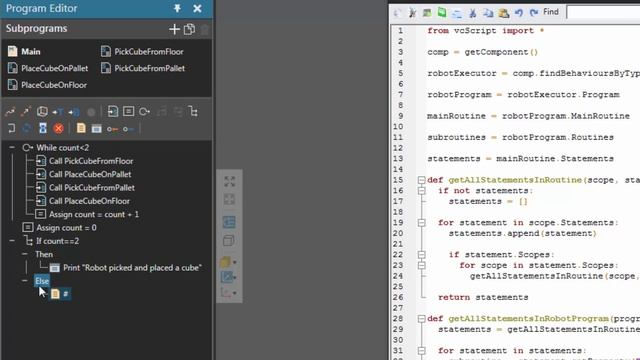Viewport: 640px width, 360px height.
Task: Undo the last edit in script editor
Action: [x=519, y=13]
